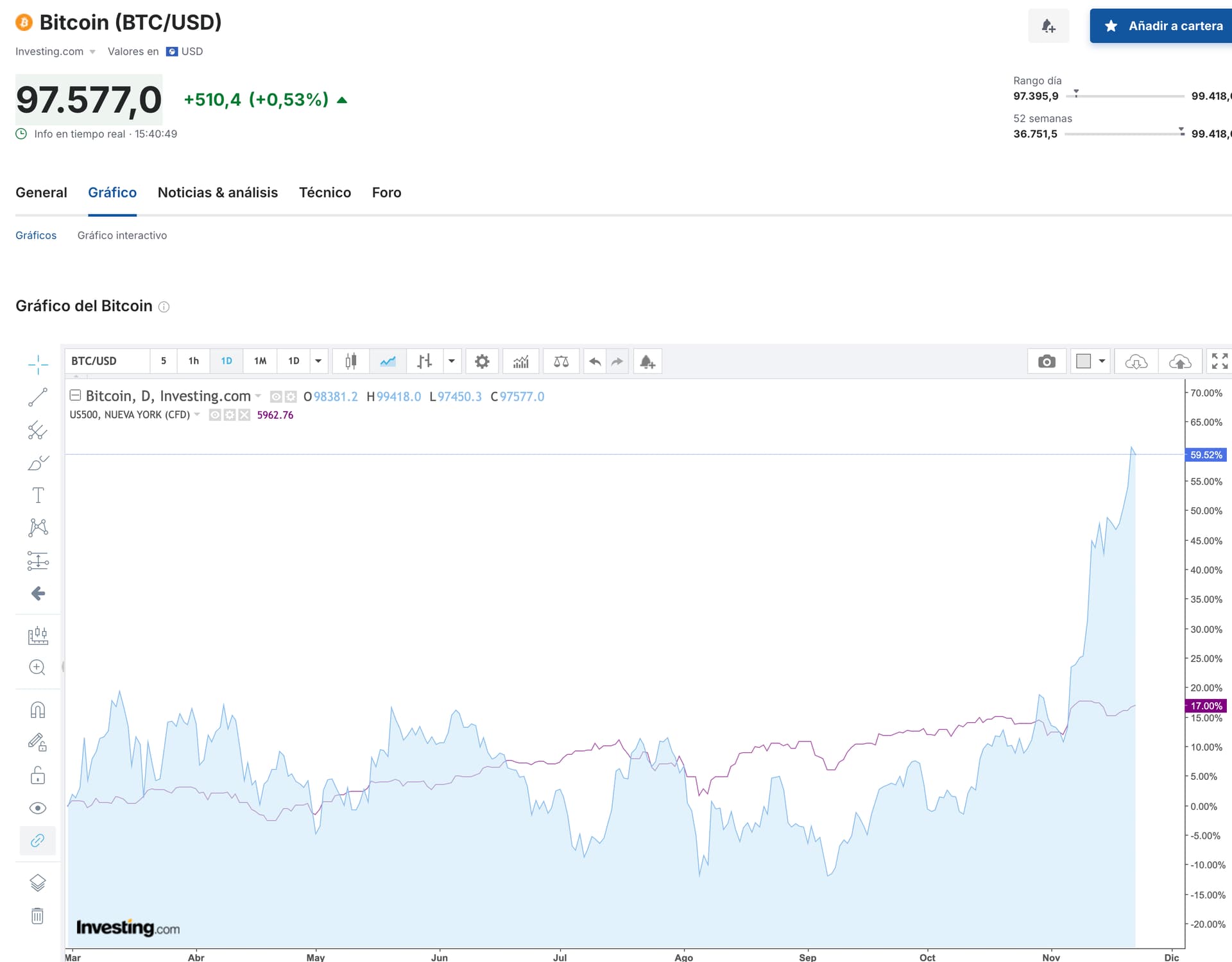Viewport: 1232px width, 962px height.
Task: Take a chart snapshot with camera icon
Action: [1047, 361]
